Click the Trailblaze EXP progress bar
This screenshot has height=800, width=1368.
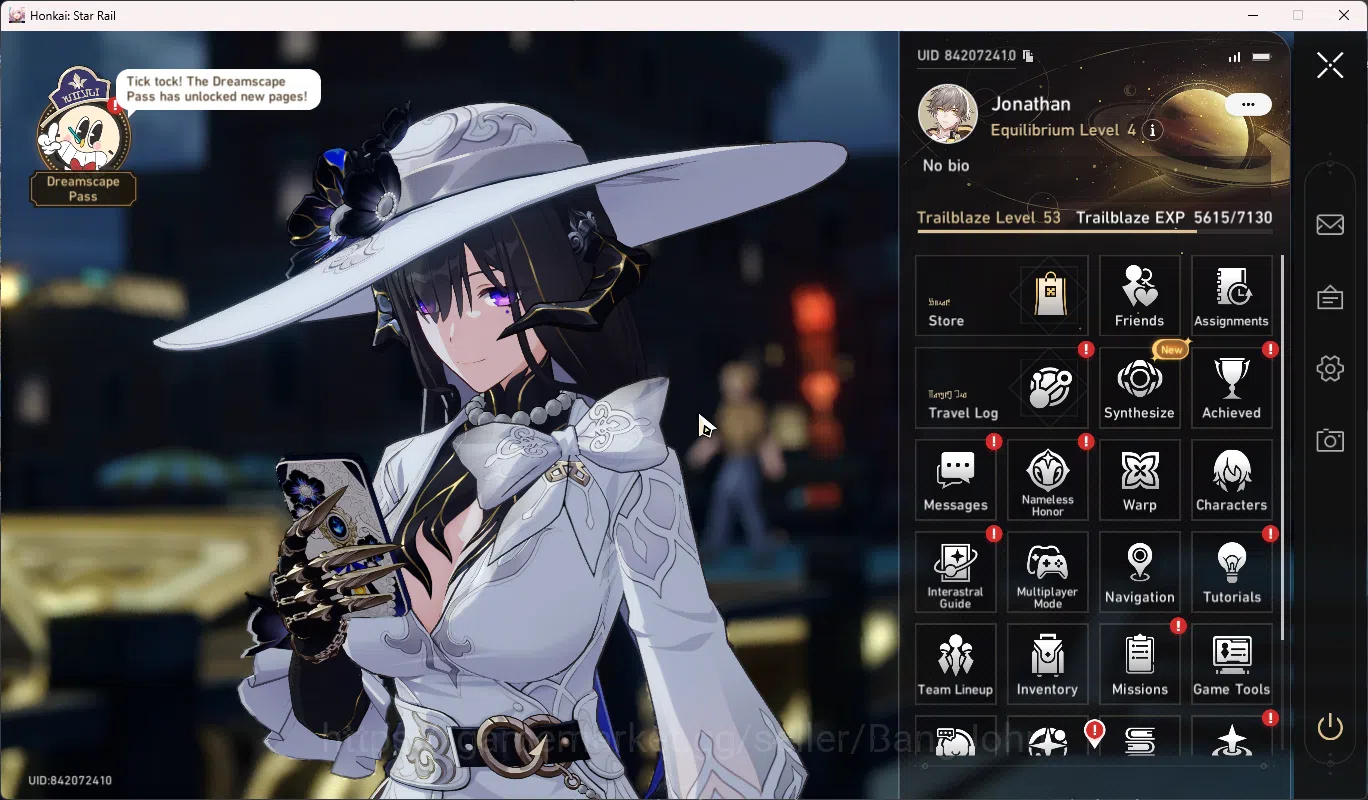1095,232
